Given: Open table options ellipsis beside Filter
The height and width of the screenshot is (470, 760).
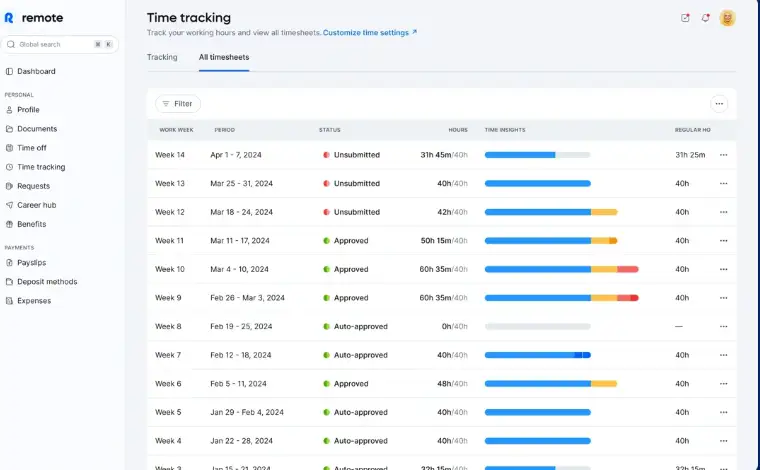Looking at the screenshot, I should tap(719, 104).
